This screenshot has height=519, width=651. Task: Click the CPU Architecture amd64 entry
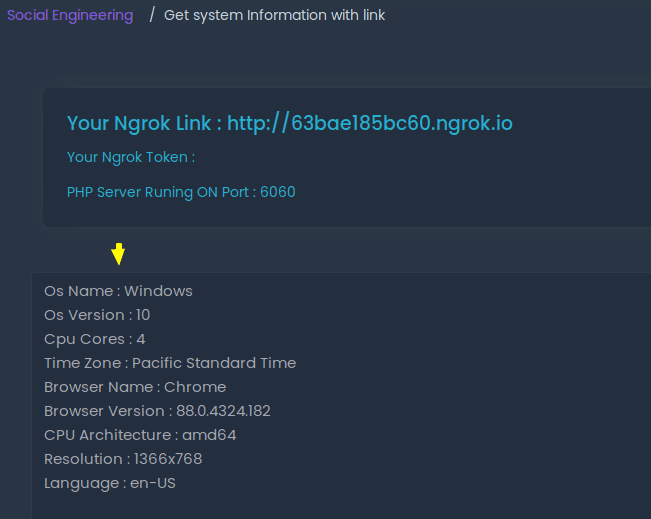pos(140,436)
